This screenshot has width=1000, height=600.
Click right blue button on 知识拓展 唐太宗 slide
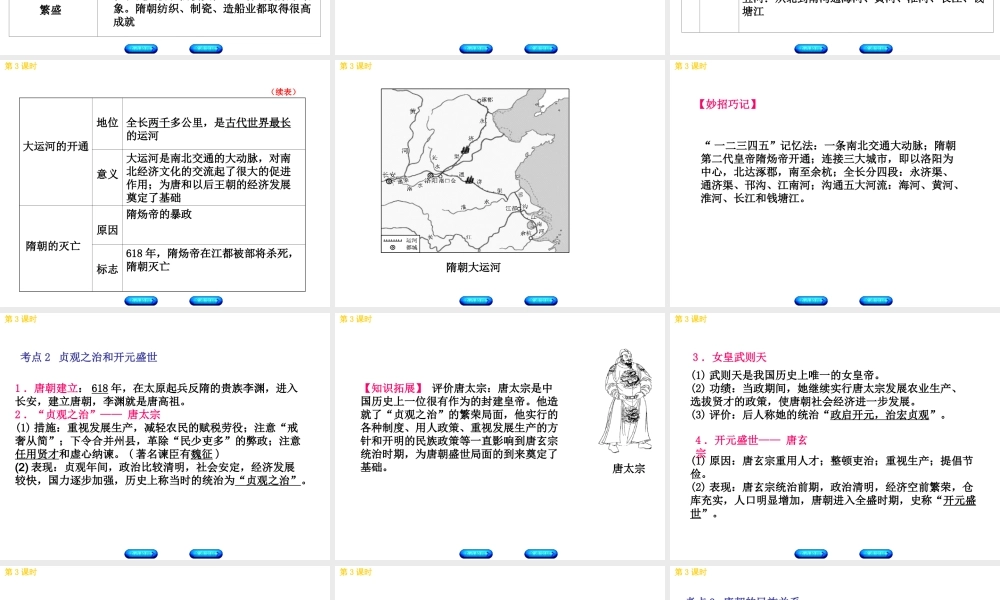coord(541,554)
